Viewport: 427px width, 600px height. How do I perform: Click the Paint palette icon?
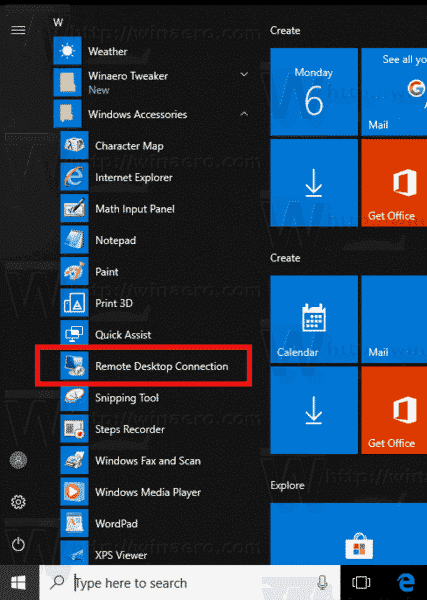tap(74, 271)
